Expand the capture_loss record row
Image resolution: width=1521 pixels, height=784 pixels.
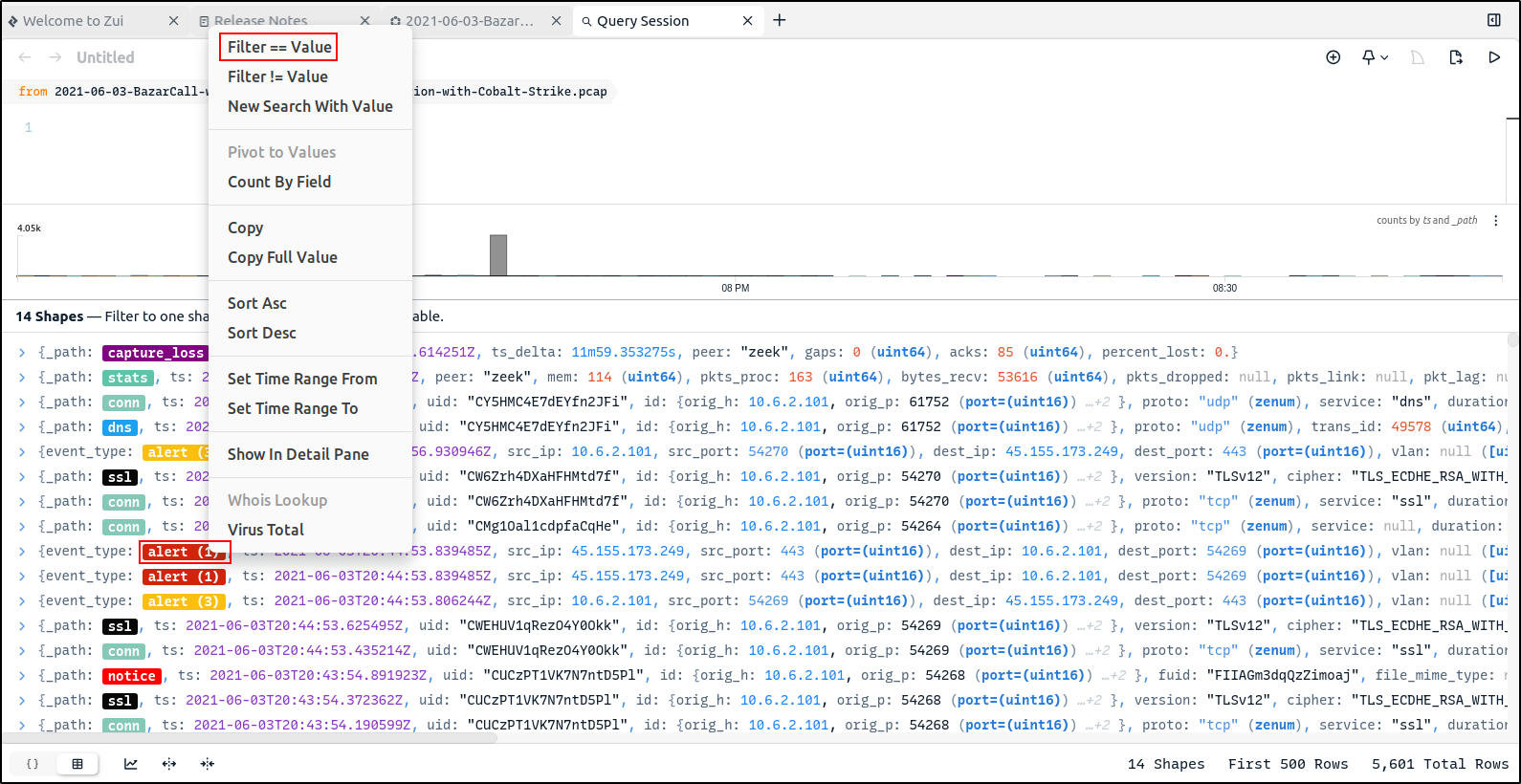tap(22, 353)
